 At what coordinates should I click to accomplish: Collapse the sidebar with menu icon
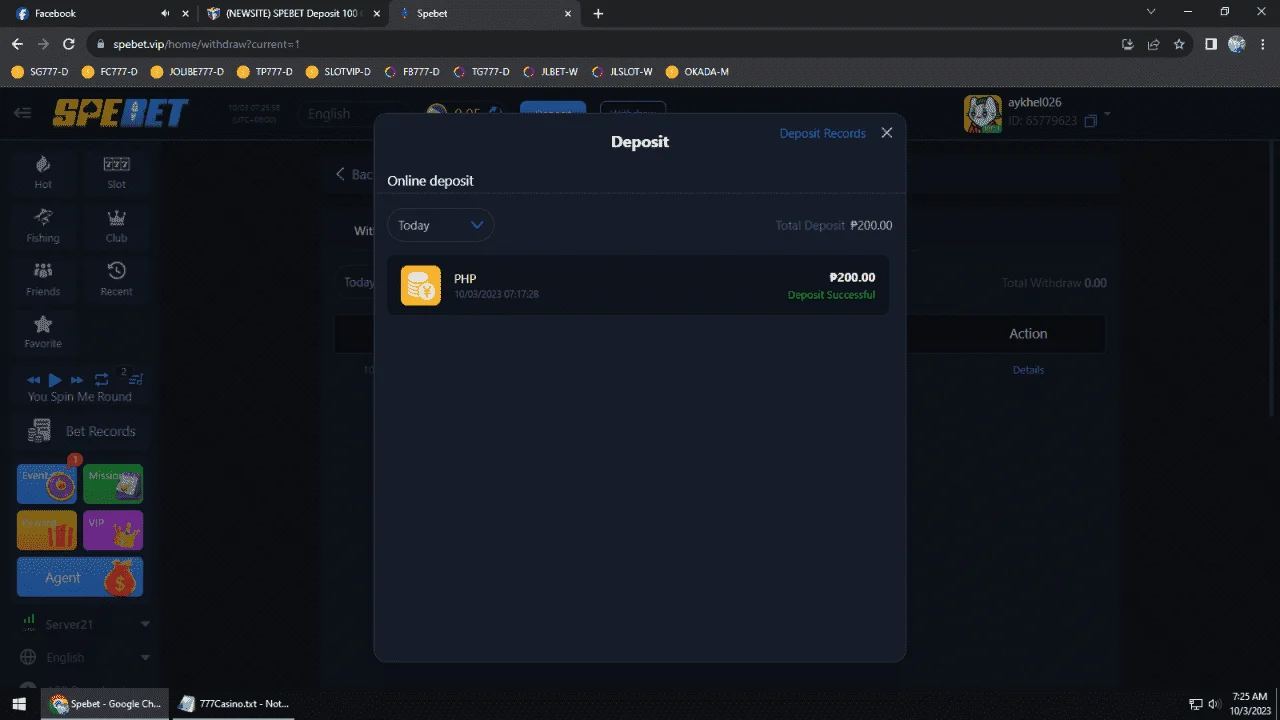(x=22, y=113)
